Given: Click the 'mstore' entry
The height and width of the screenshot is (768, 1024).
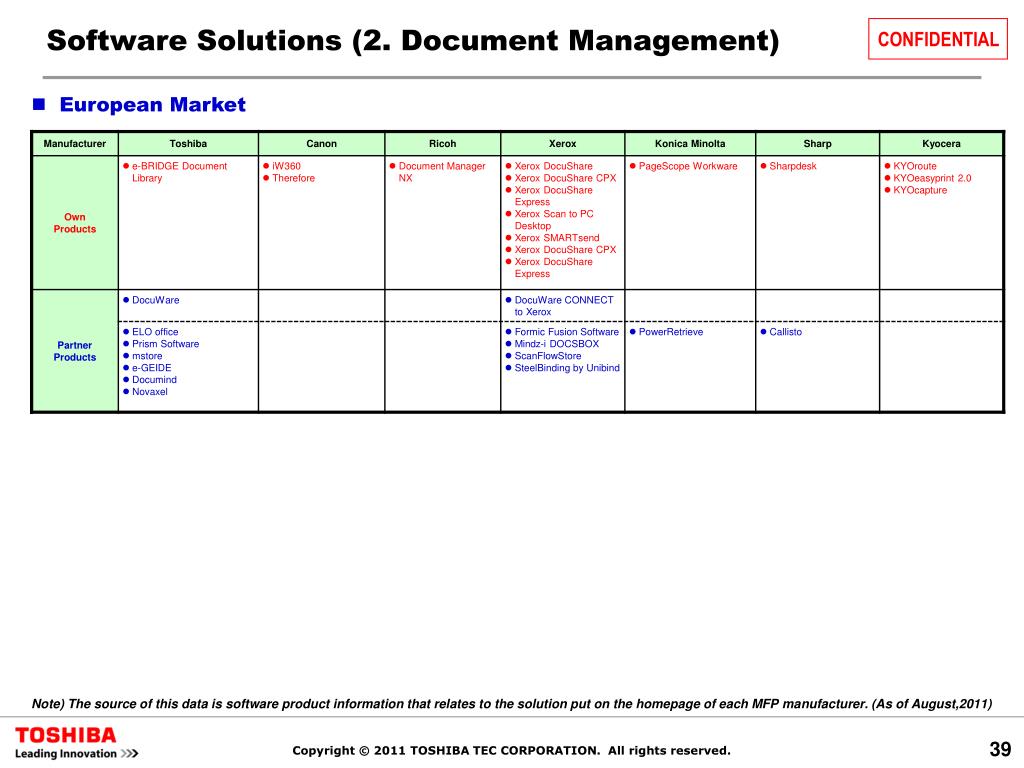Looking at the screenshot, I should point(147,356).
